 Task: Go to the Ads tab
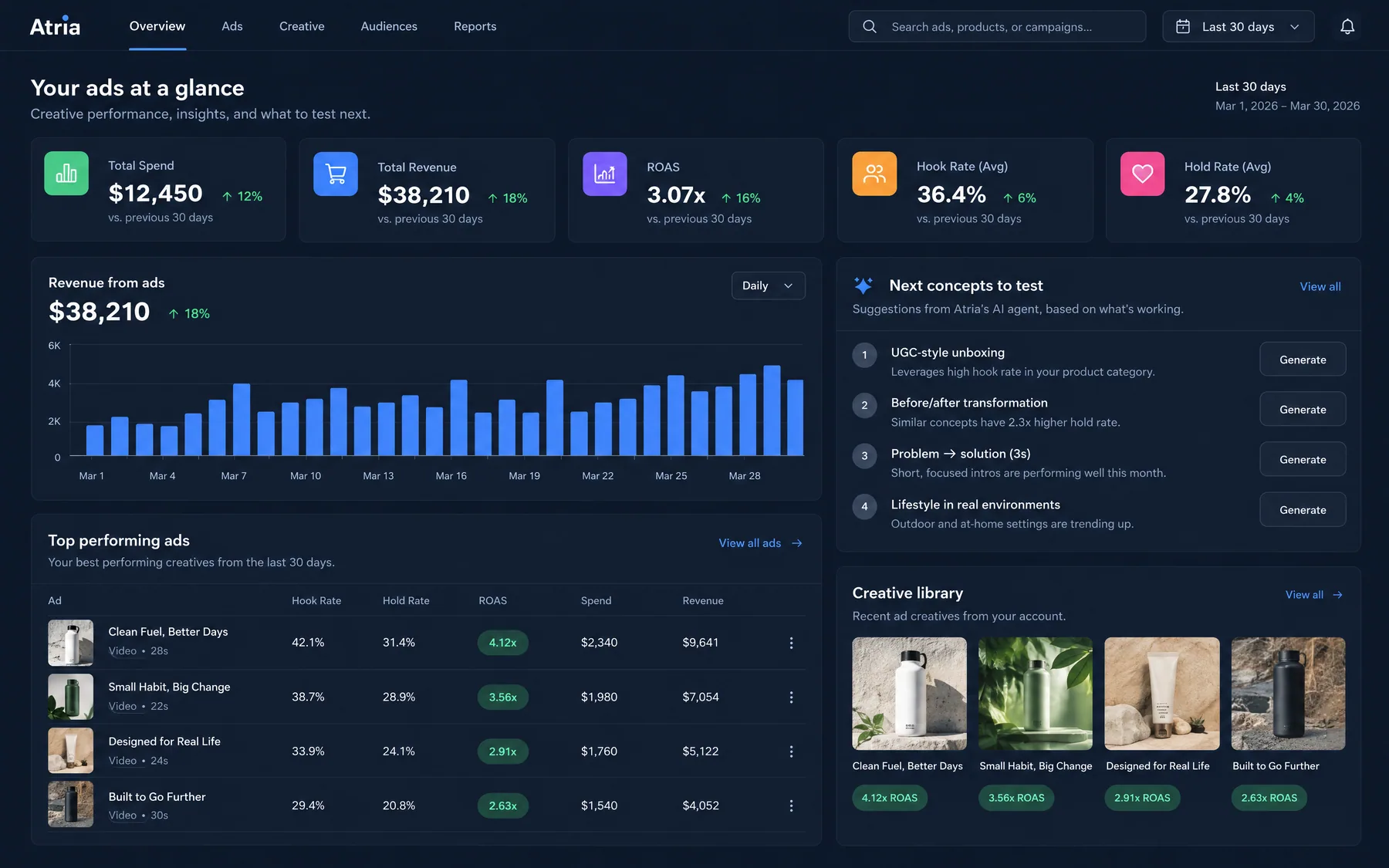tap(232, 26)
